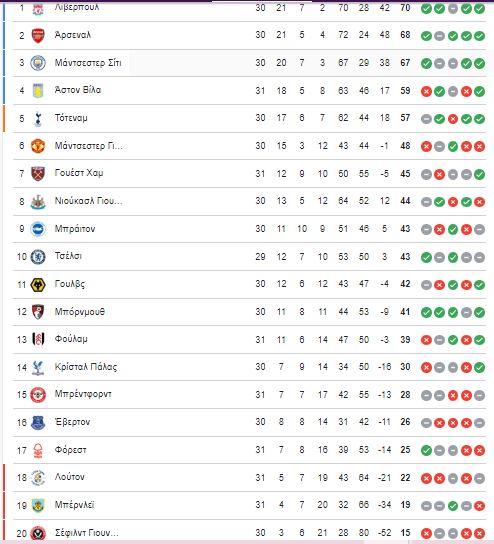Click Aston Villa's first red loss icon
The width and height of the screenshot is (494, 544).
click(x=426, y=92)
